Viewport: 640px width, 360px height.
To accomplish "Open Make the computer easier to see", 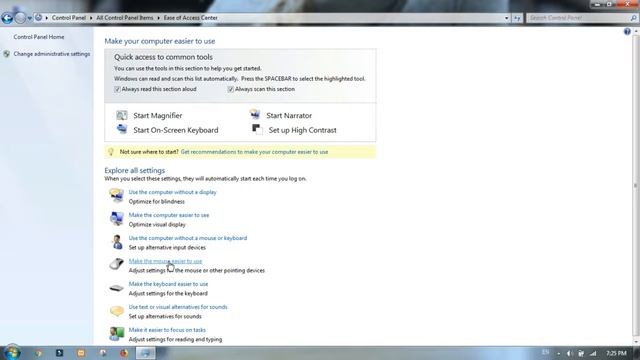I will point(169,215).
